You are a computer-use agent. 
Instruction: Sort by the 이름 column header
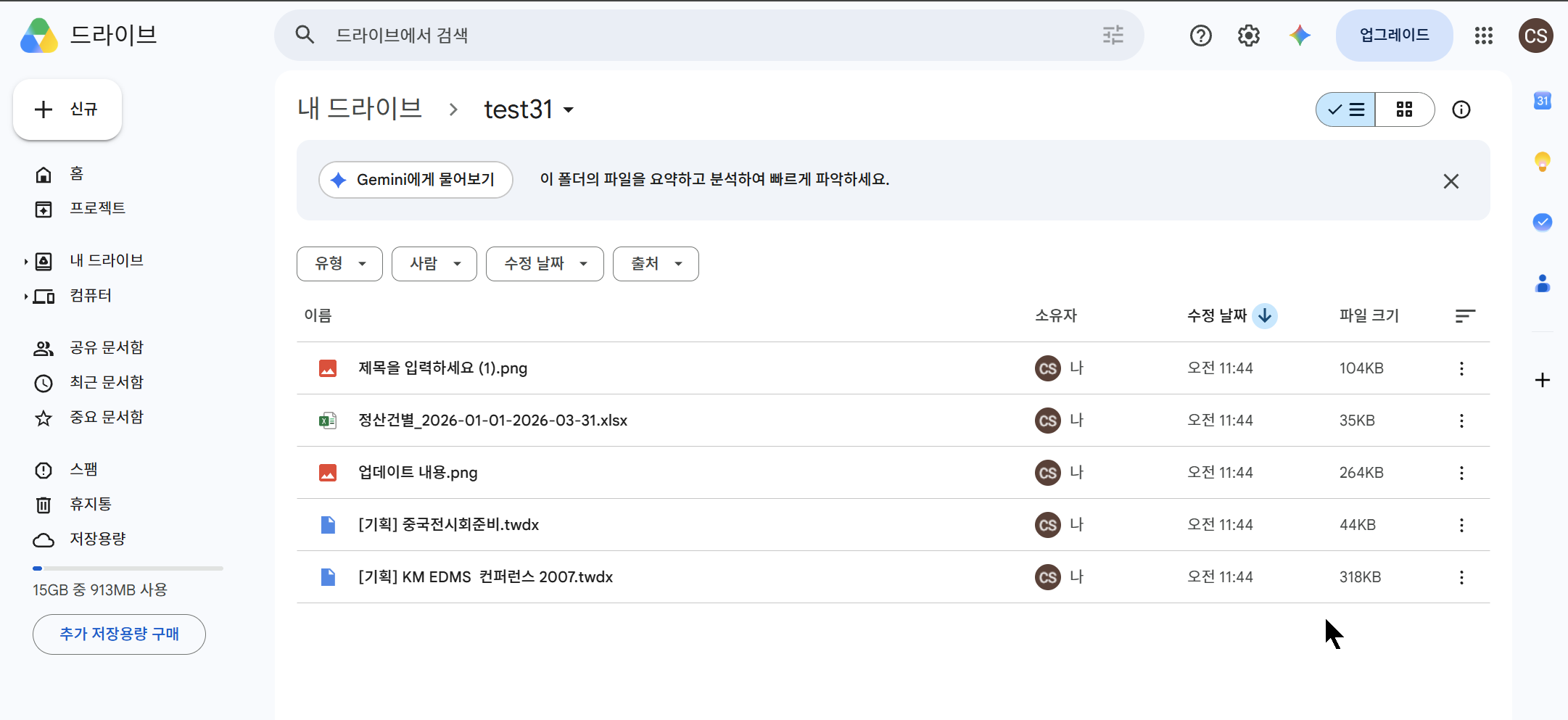(318, 315)
